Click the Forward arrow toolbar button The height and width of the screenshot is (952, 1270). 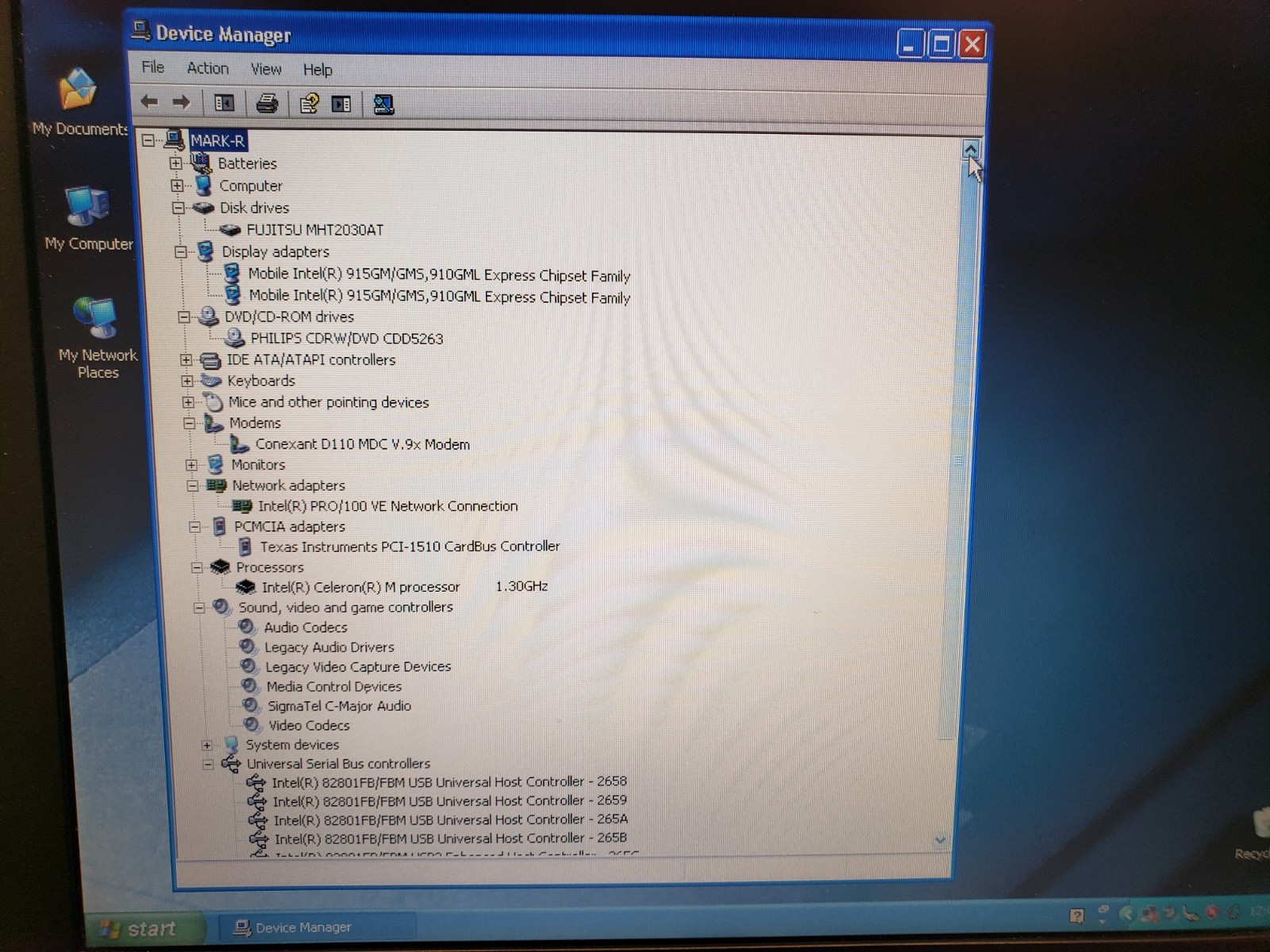[x=182, y=102]
